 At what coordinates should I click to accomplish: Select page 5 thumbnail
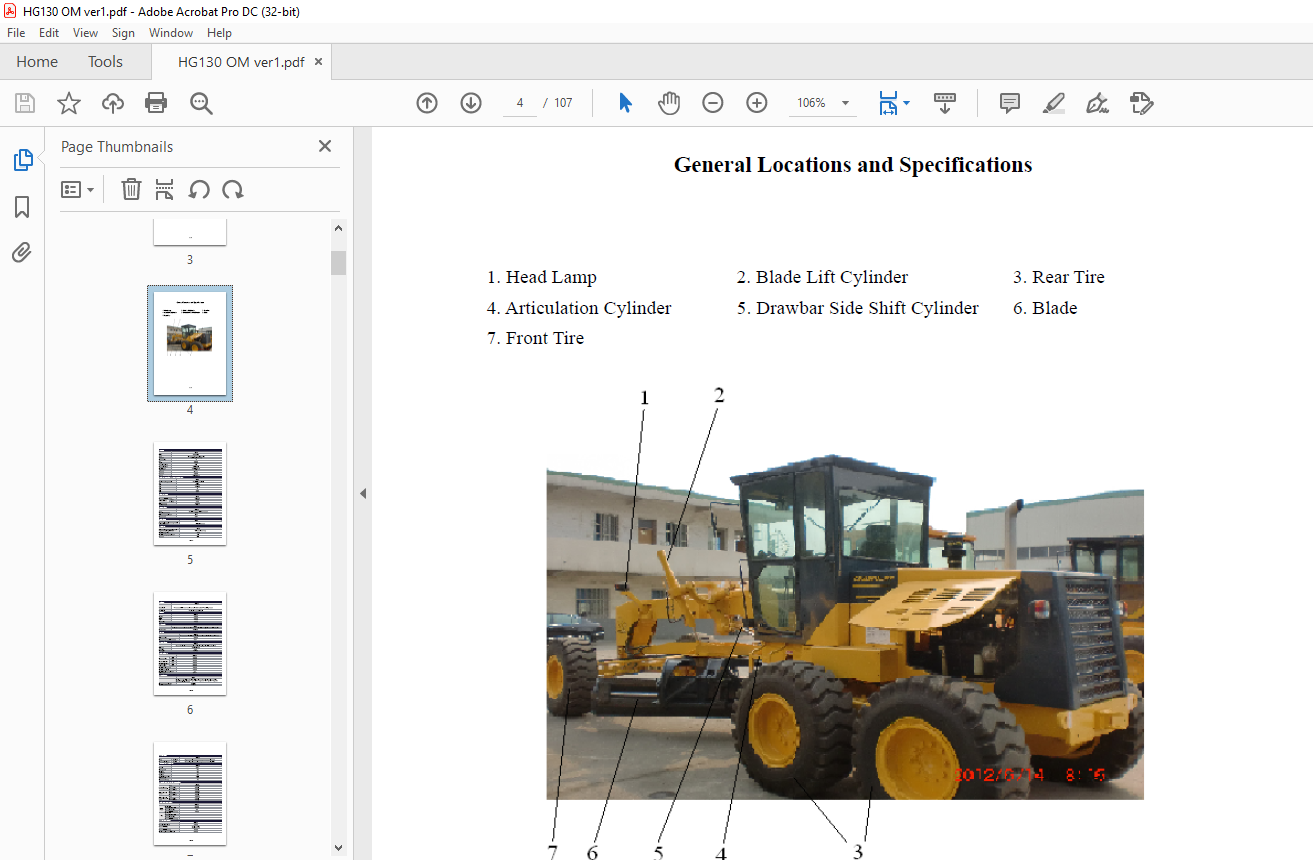pyautogui.click(x=190, y=494)
